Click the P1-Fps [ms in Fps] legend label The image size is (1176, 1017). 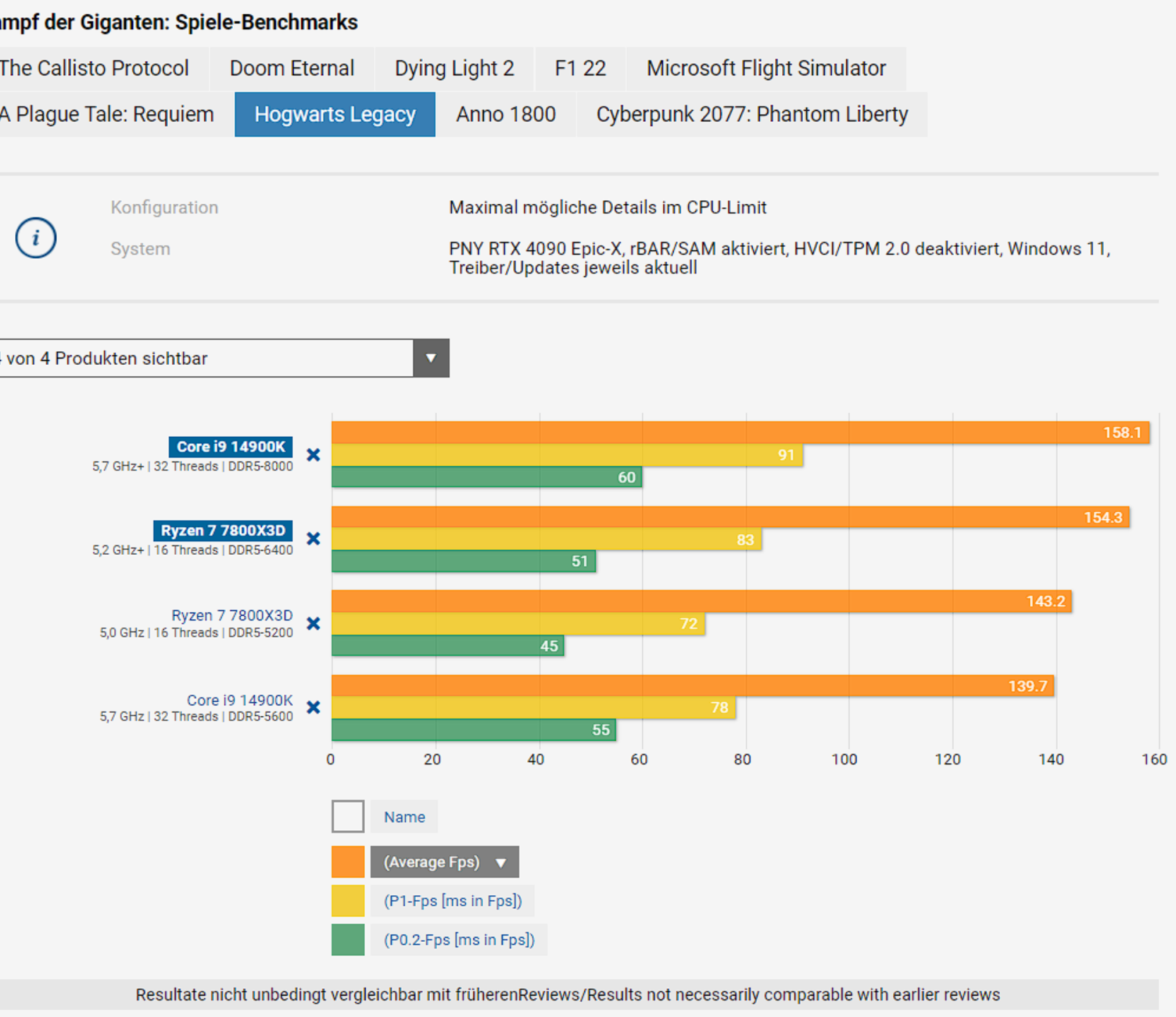pos(452,900)
